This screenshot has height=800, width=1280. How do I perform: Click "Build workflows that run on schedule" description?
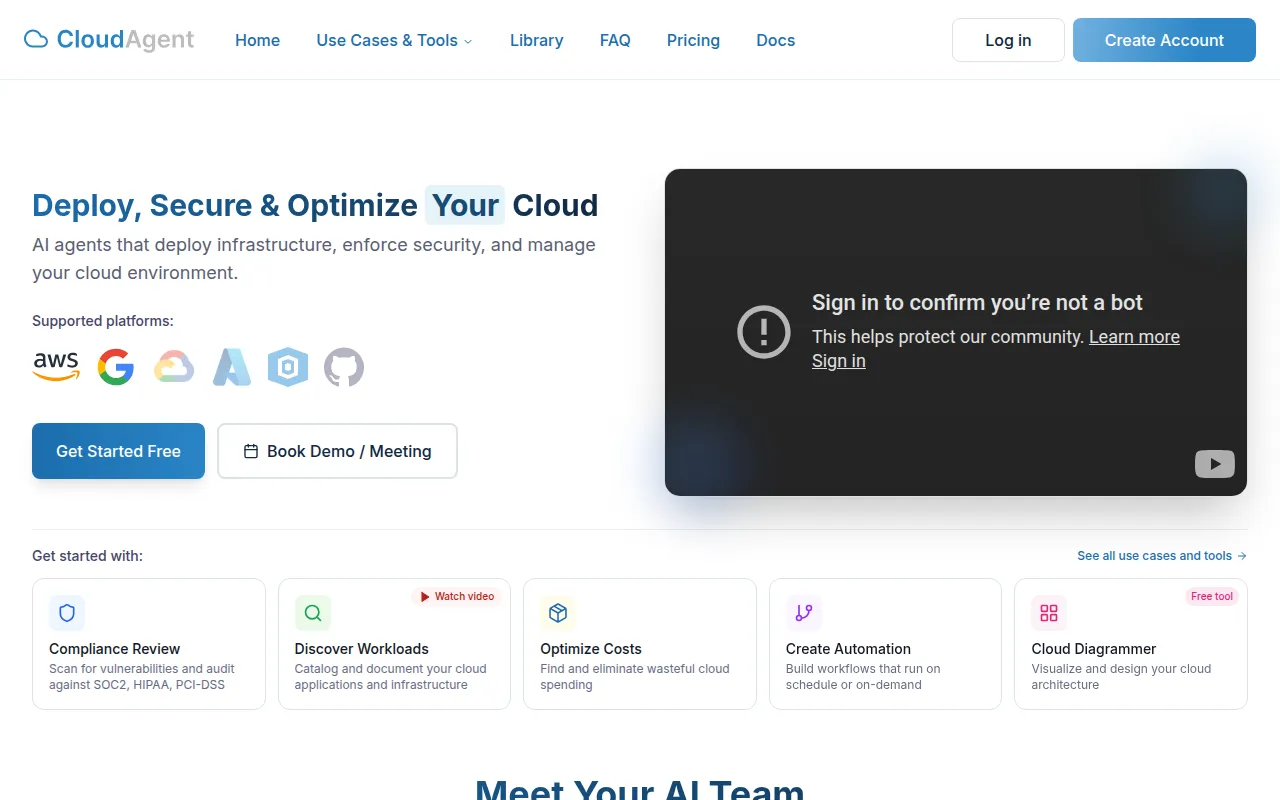[x=863, y=677]
